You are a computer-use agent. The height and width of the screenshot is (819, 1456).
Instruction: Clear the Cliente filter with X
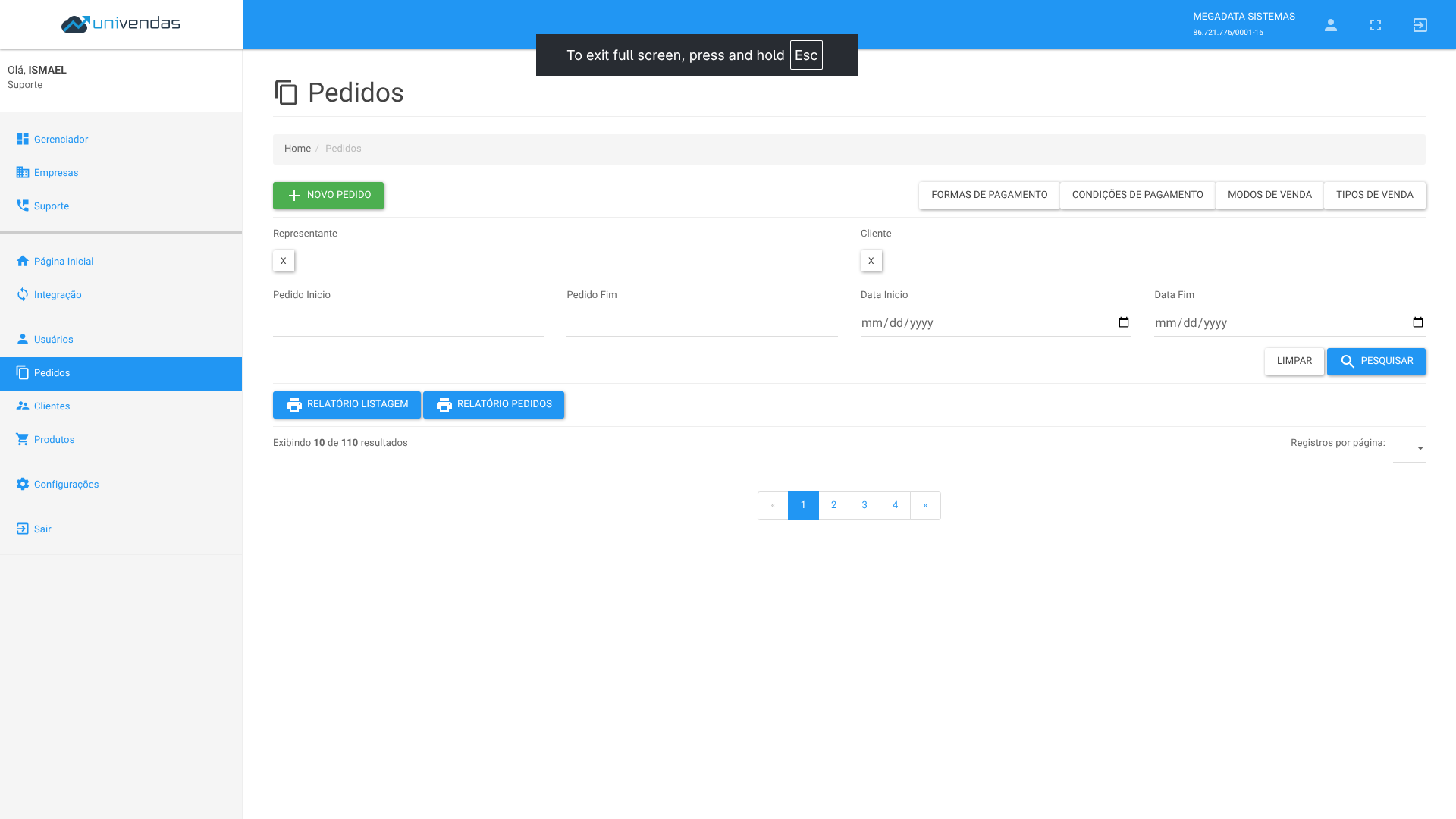pyautogui.click(x=871, y=260)
